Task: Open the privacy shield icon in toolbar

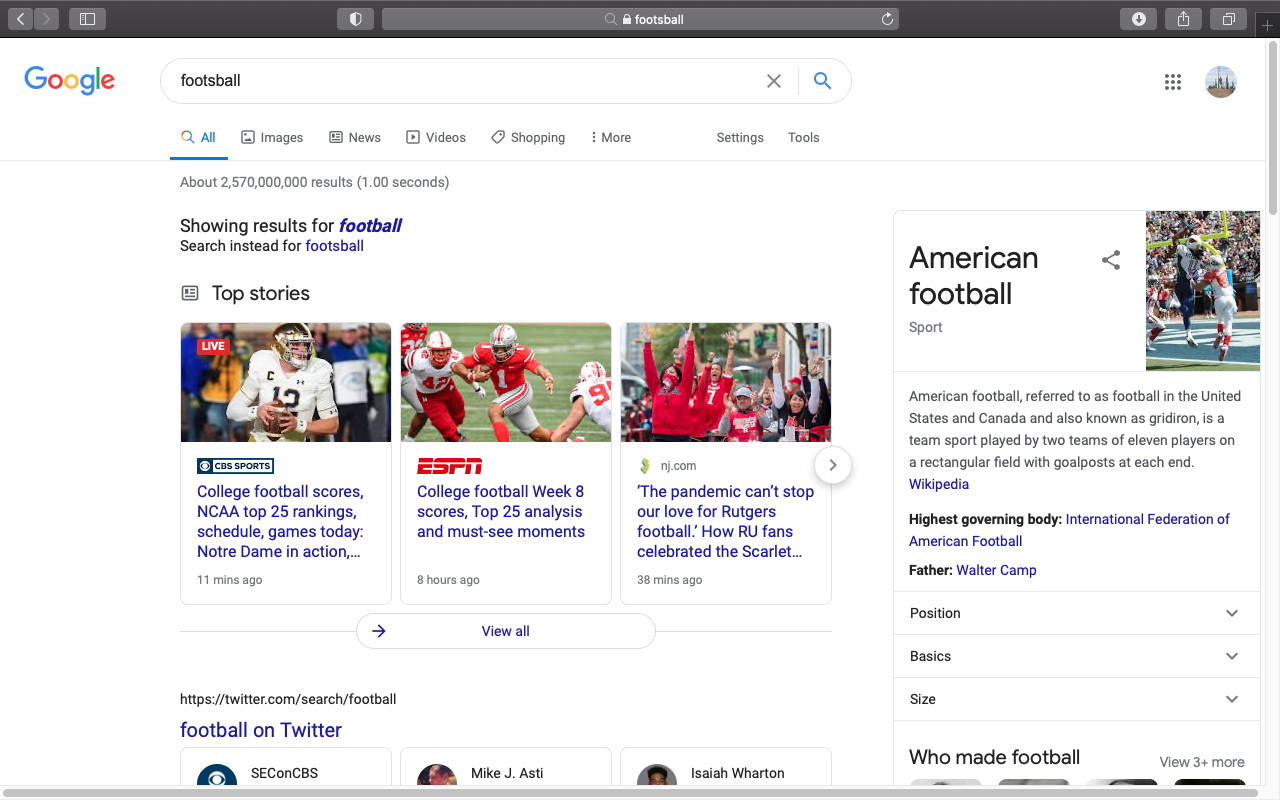Action: (355, 18)
